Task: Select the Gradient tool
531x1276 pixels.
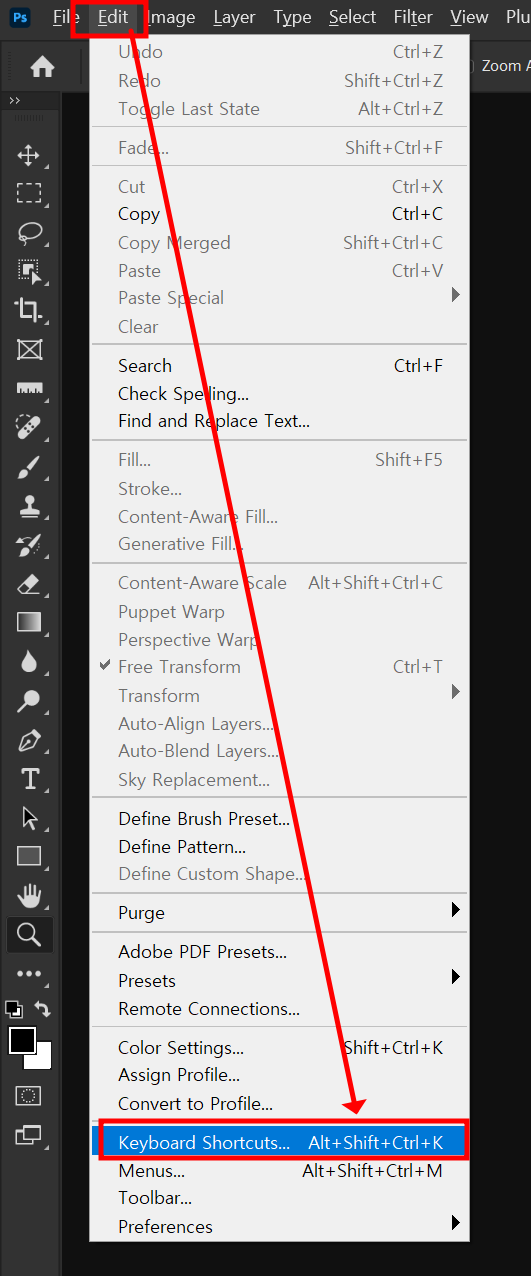Action: (x=29, y=622)
